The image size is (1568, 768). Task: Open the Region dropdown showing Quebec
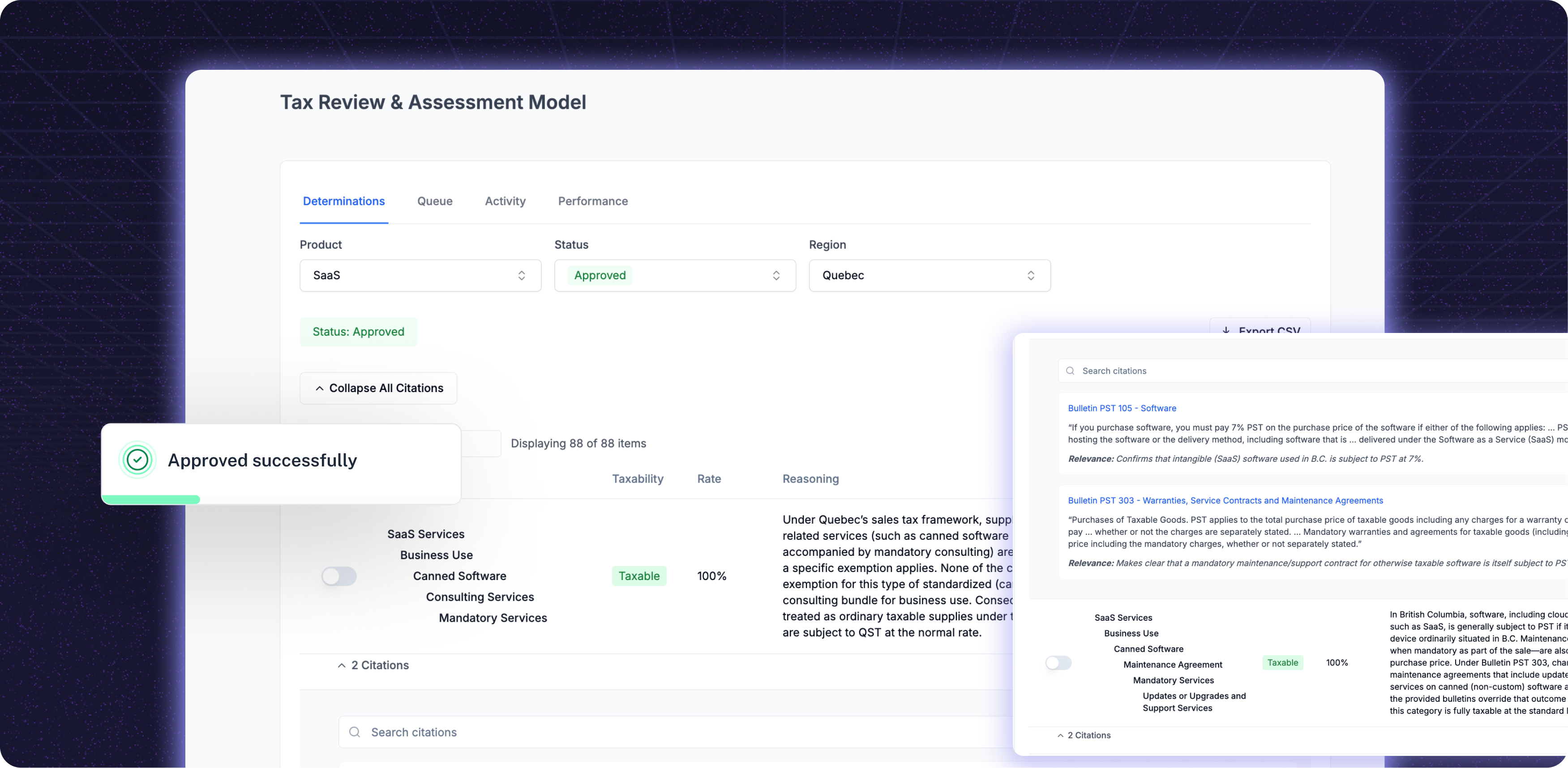(929, 276)
